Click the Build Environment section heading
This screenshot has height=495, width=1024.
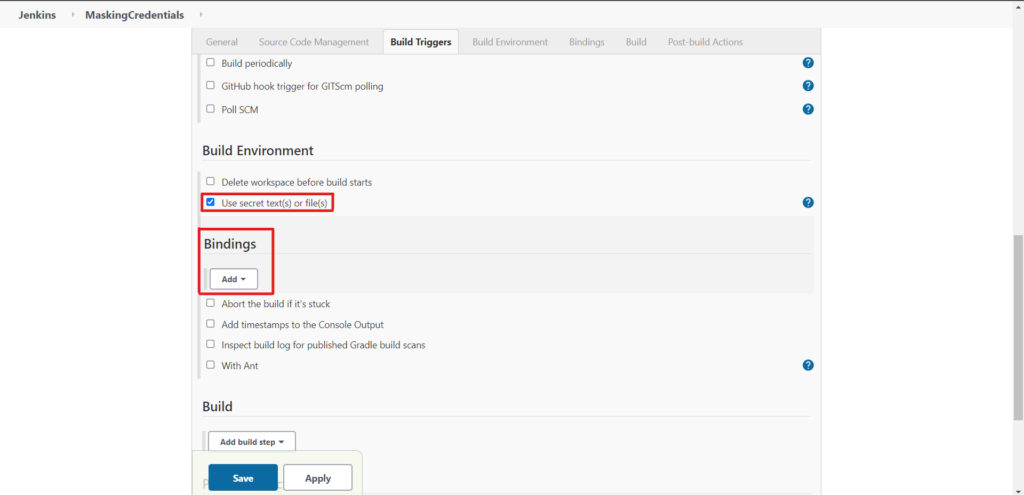pyautogui.click(x=258, y=151)
